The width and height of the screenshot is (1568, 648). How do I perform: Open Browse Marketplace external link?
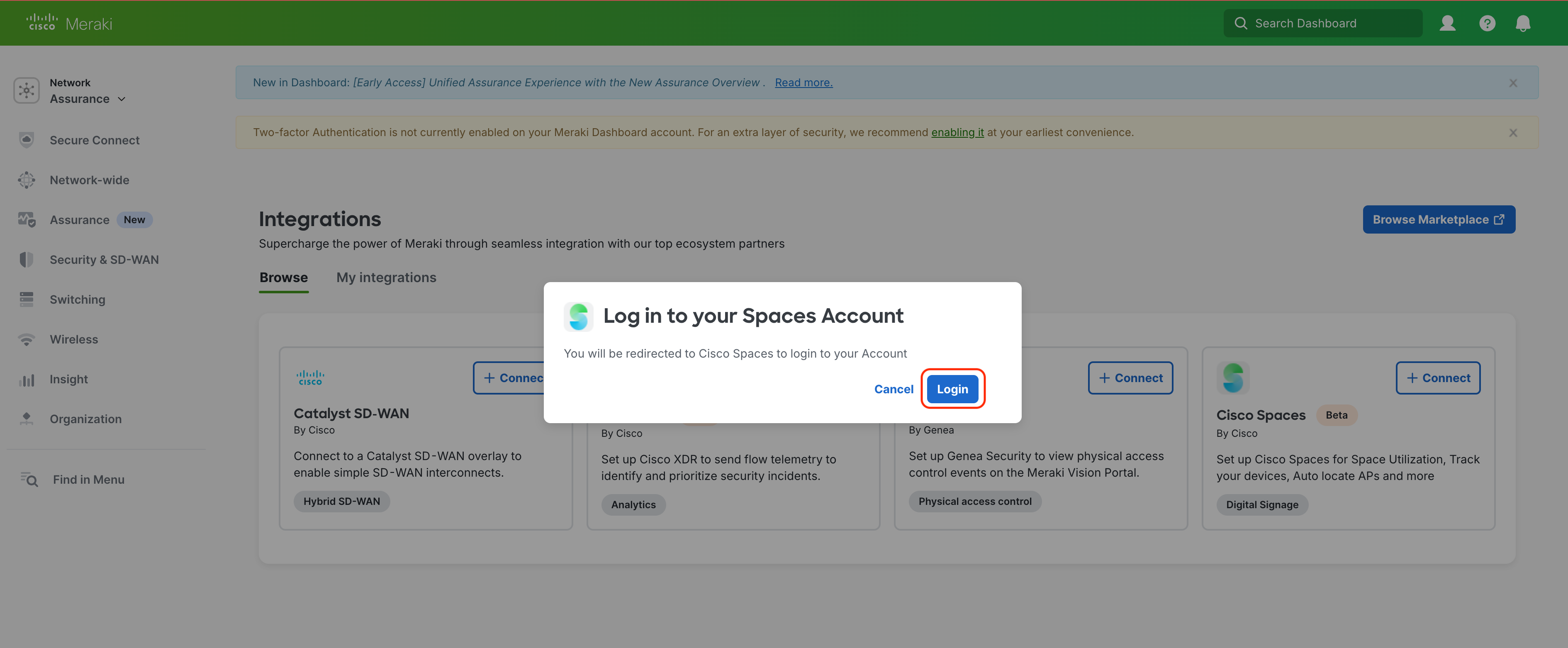1438,220
